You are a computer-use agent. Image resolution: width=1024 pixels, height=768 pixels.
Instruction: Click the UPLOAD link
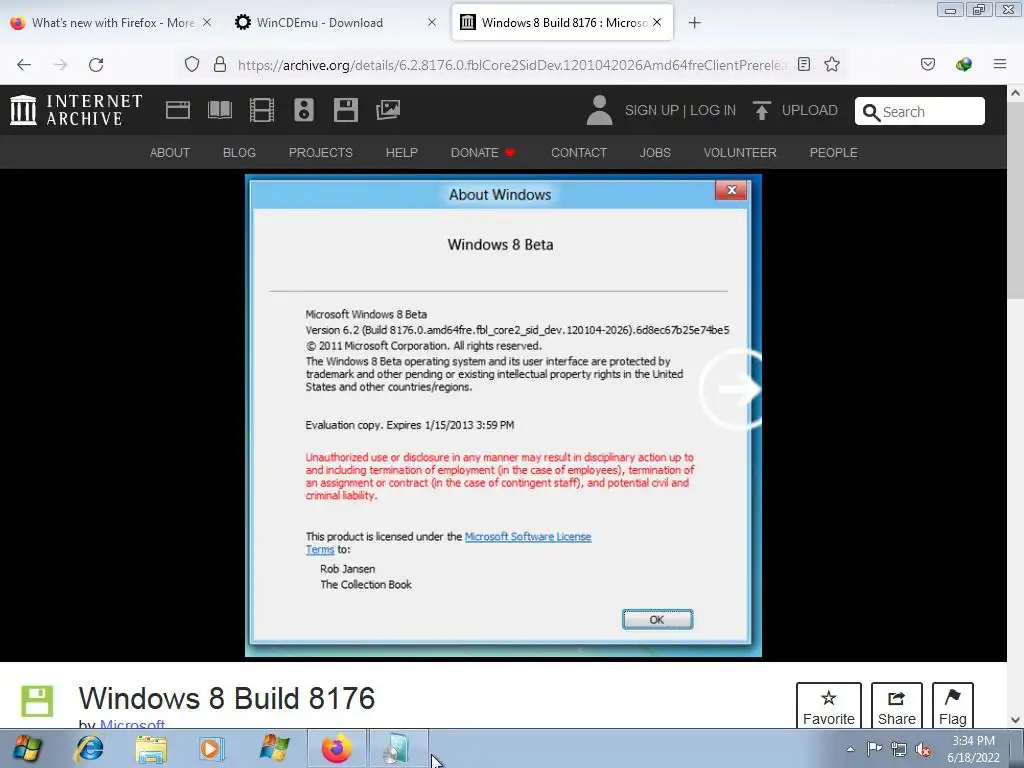click(810, 110)
